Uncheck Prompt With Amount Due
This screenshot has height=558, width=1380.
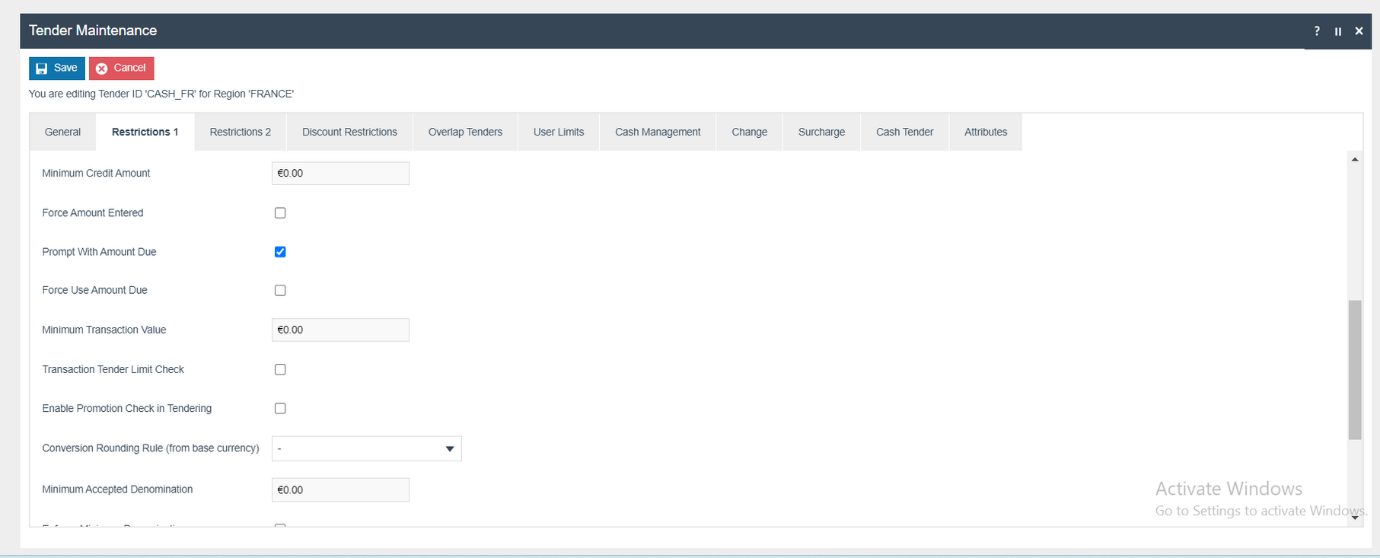280,252
